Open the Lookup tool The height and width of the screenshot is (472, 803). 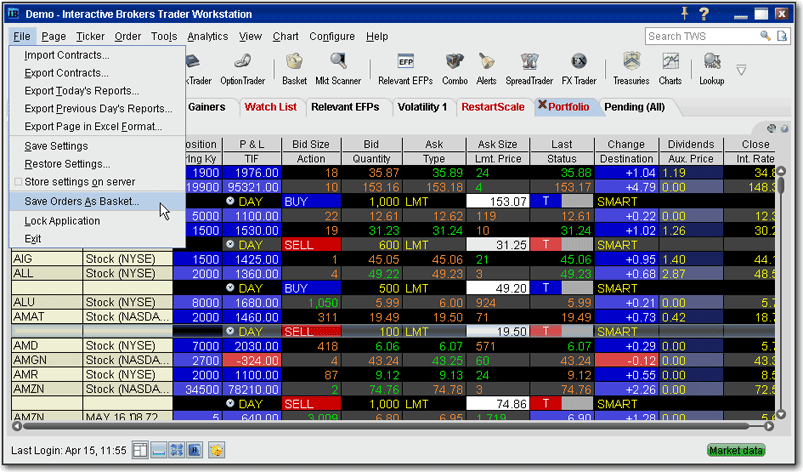(711, 70)
